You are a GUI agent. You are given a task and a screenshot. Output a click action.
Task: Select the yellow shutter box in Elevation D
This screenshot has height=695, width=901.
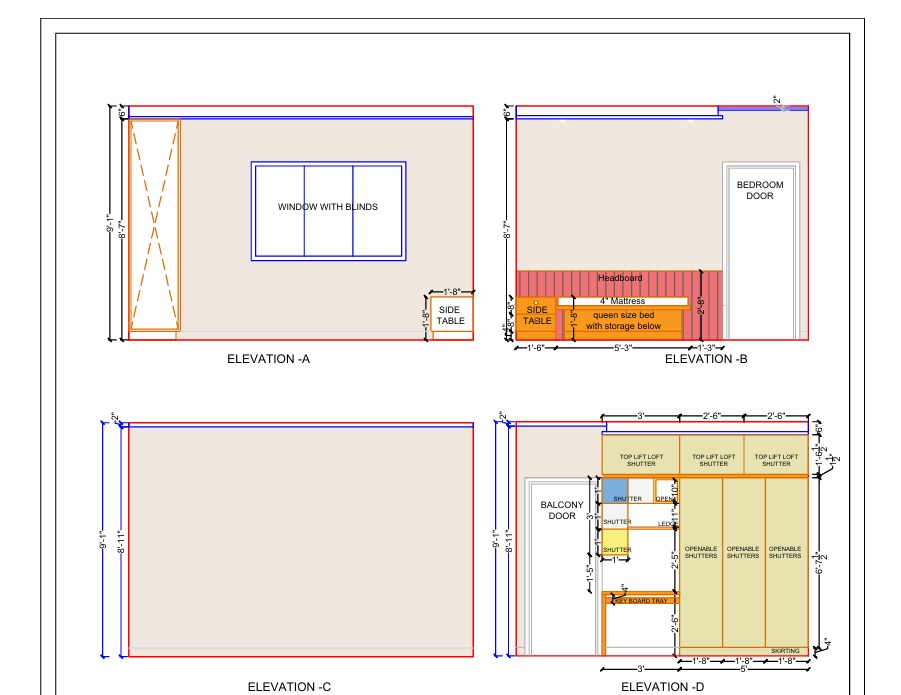pos(615,543)
